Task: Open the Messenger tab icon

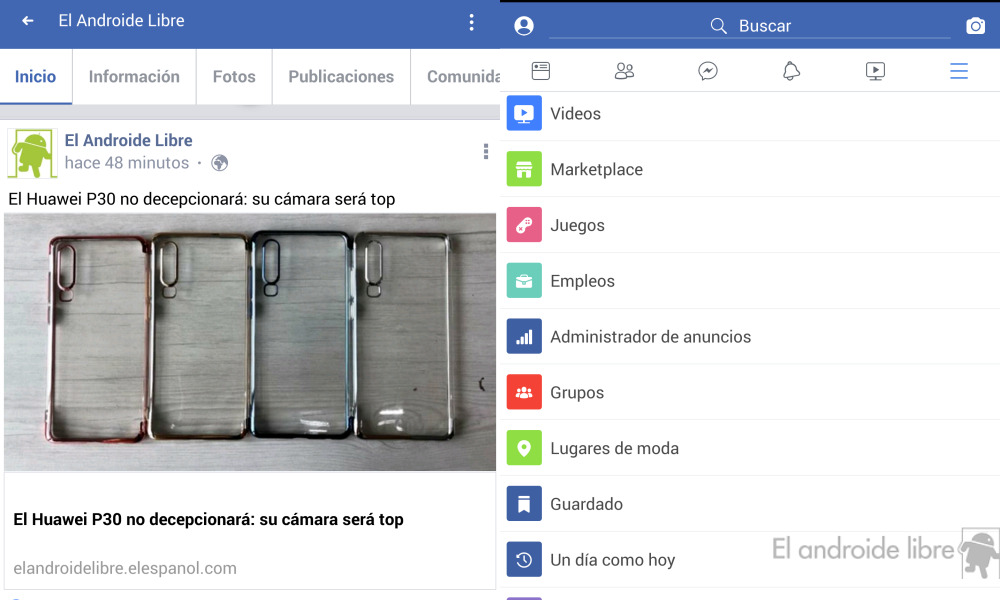Action: pos(708,71)
